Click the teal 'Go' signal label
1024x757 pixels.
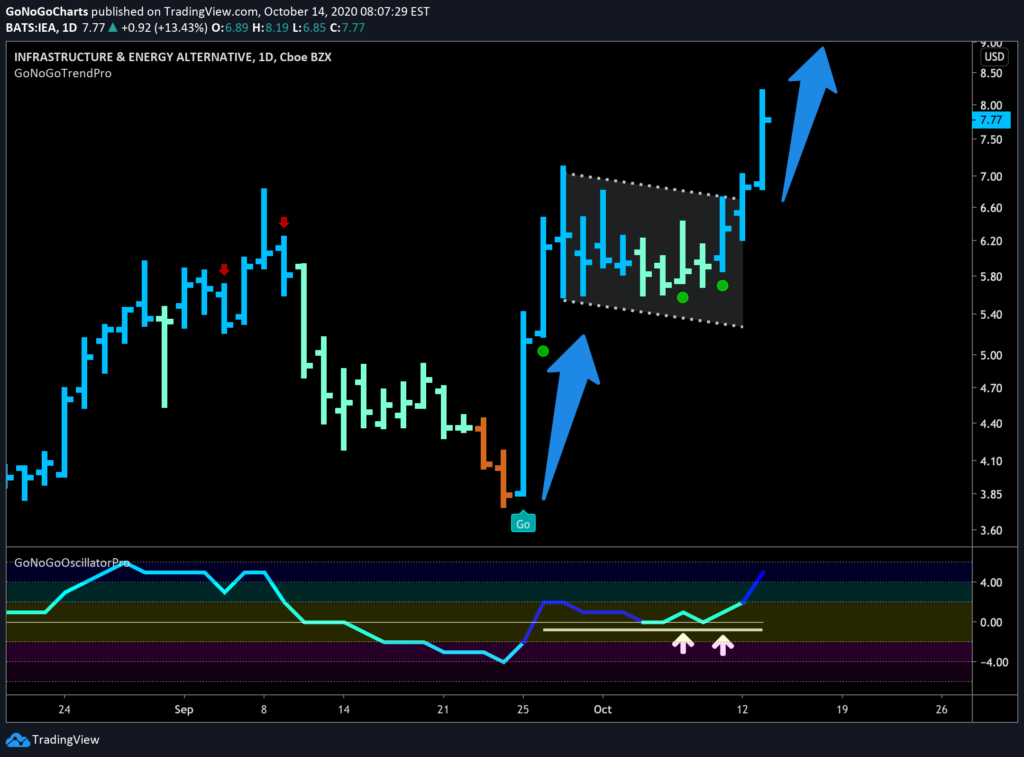pyautogui.click(x=523, y=523)
